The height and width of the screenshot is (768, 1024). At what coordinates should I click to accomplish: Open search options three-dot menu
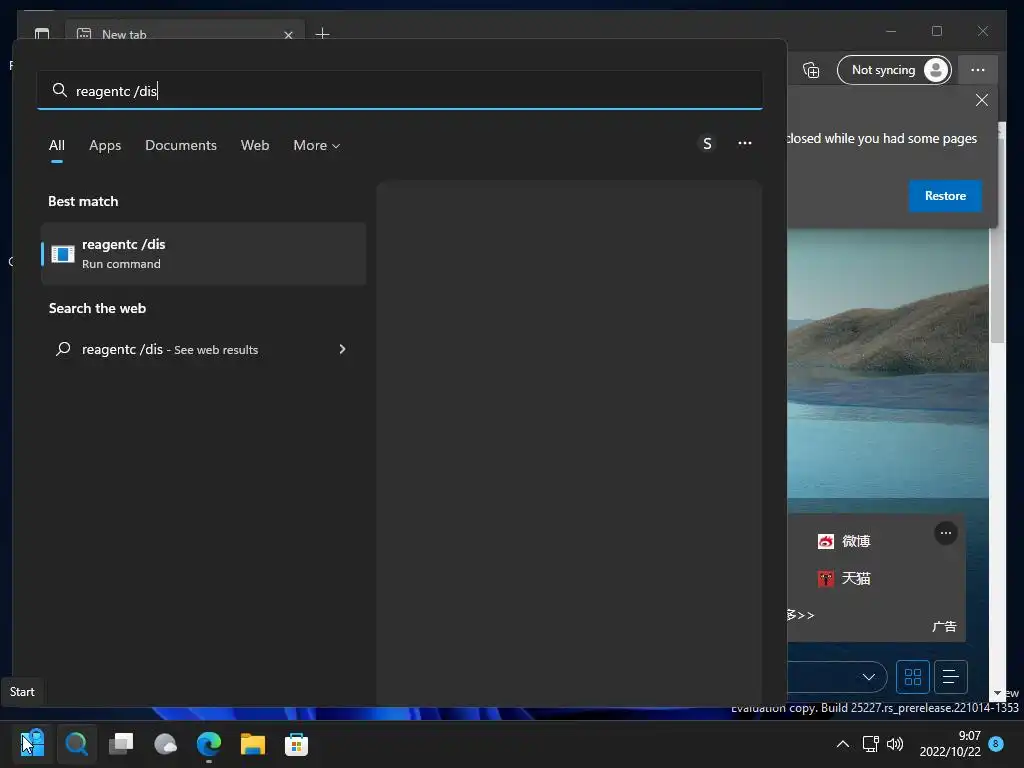pyautogui.click(x=744, y=144)
